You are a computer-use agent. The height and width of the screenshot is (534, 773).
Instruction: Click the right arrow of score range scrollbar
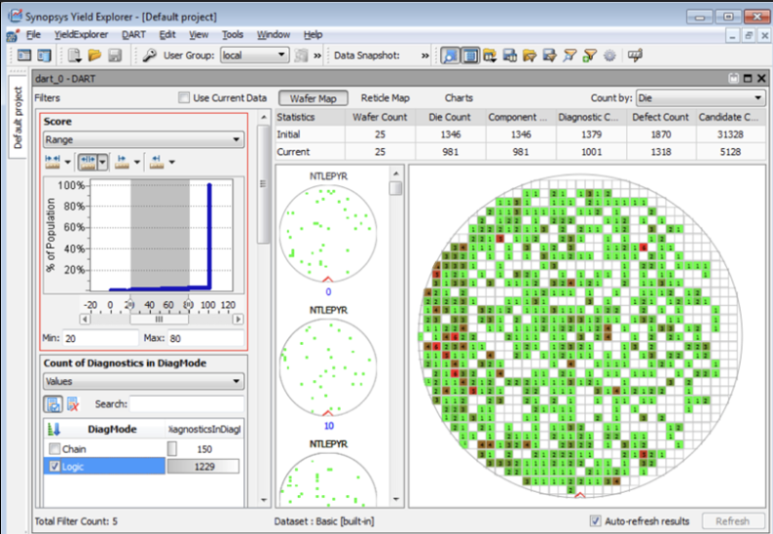click(x=238, y=319)
